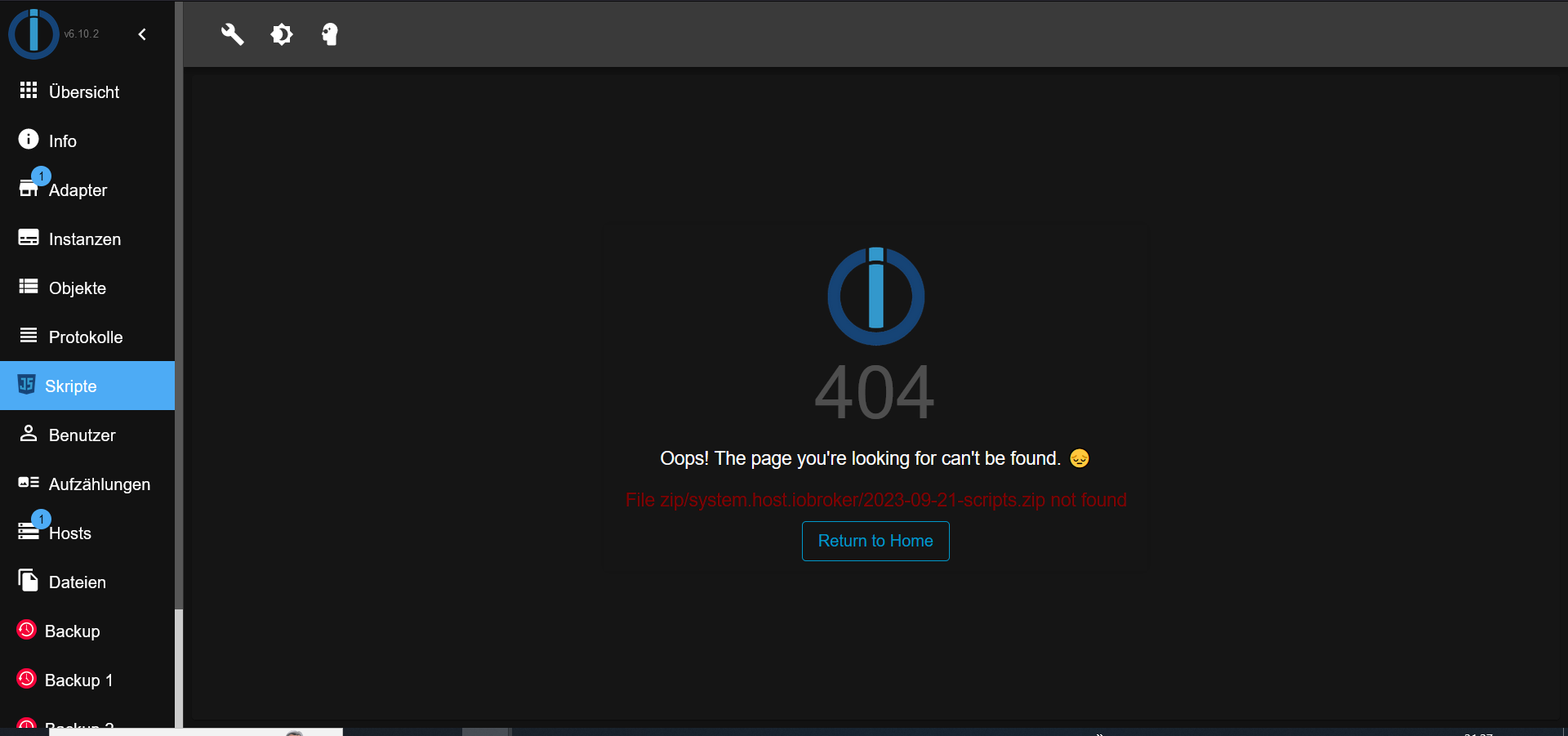Toggle expert mode head icon
This screenshot has width=1568, height=736.
click(330, 34)
